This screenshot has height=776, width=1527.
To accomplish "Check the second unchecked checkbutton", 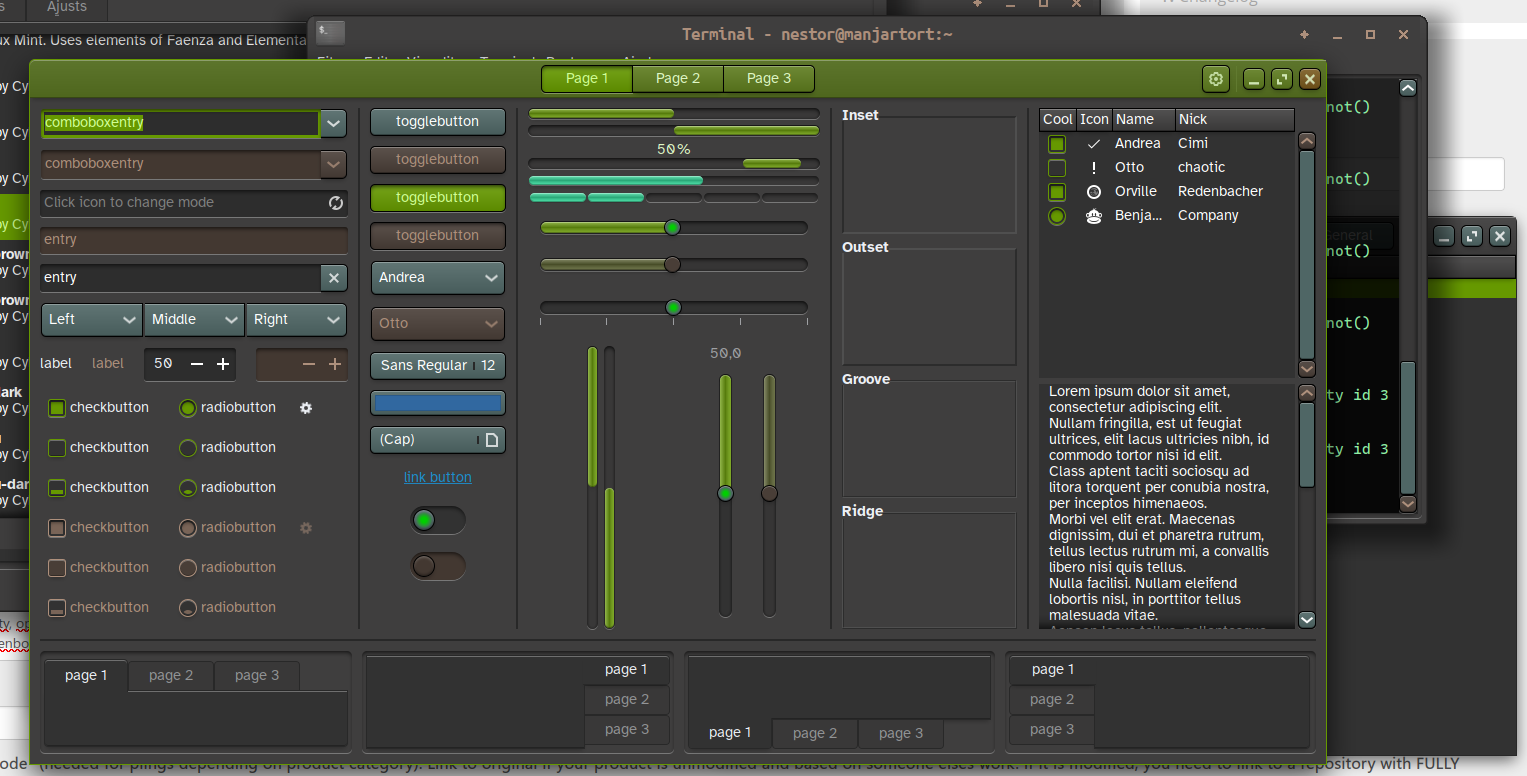I will pos(57,448).
